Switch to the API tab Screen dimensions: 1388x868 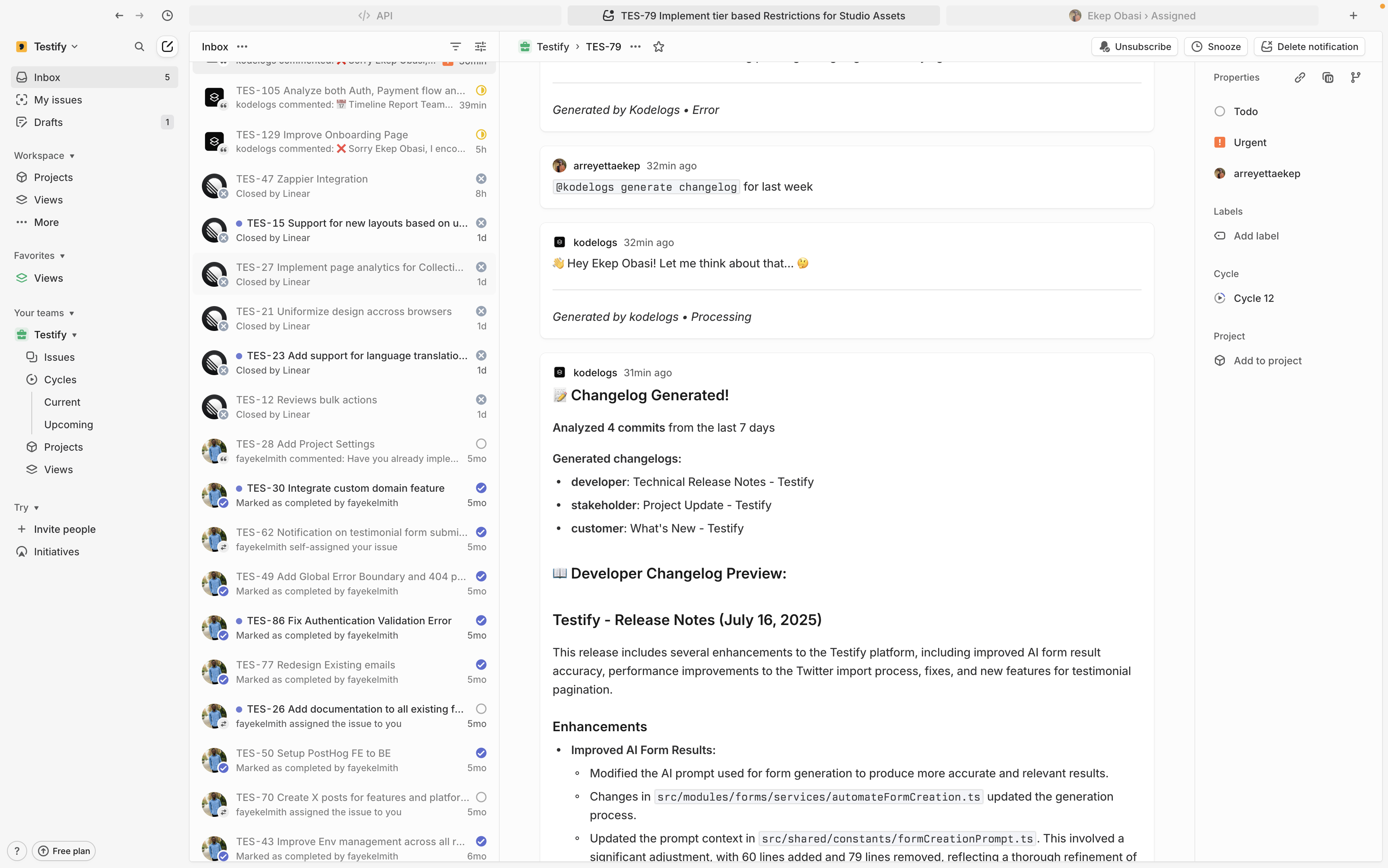point(375,15)
